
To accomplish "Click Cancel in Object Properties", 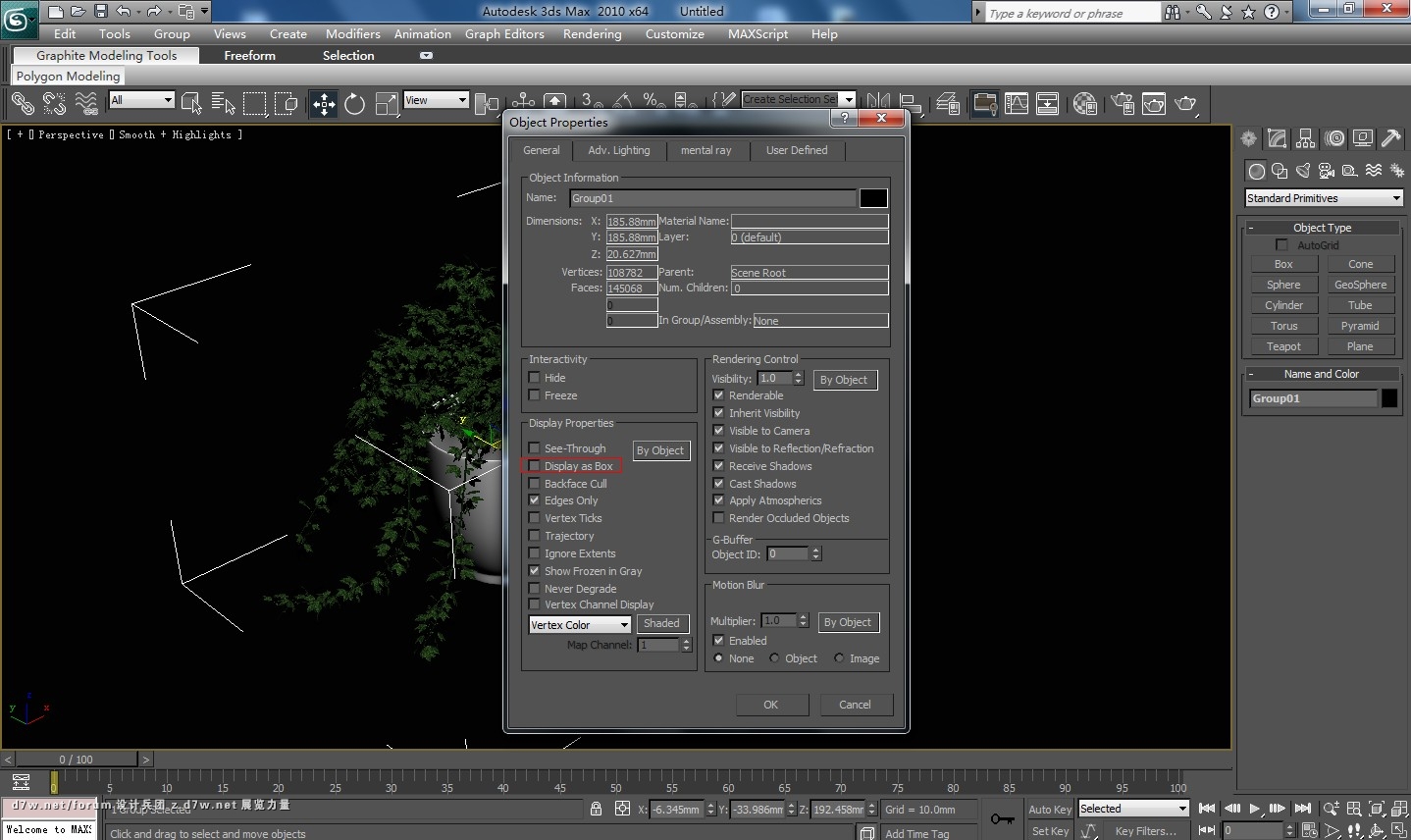I will (855, 705).
